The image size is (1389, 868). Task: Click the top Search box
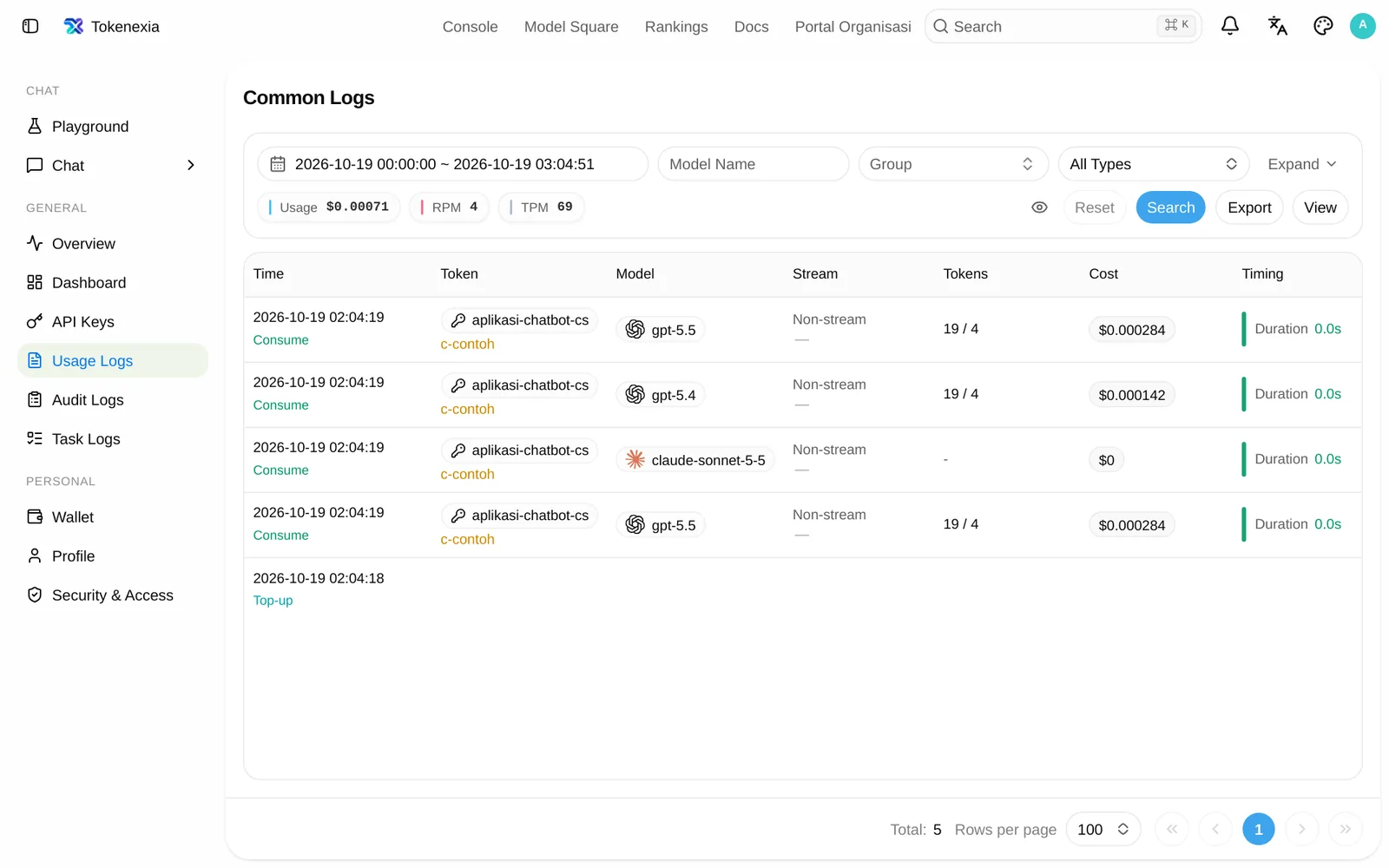coord(1063,26)
